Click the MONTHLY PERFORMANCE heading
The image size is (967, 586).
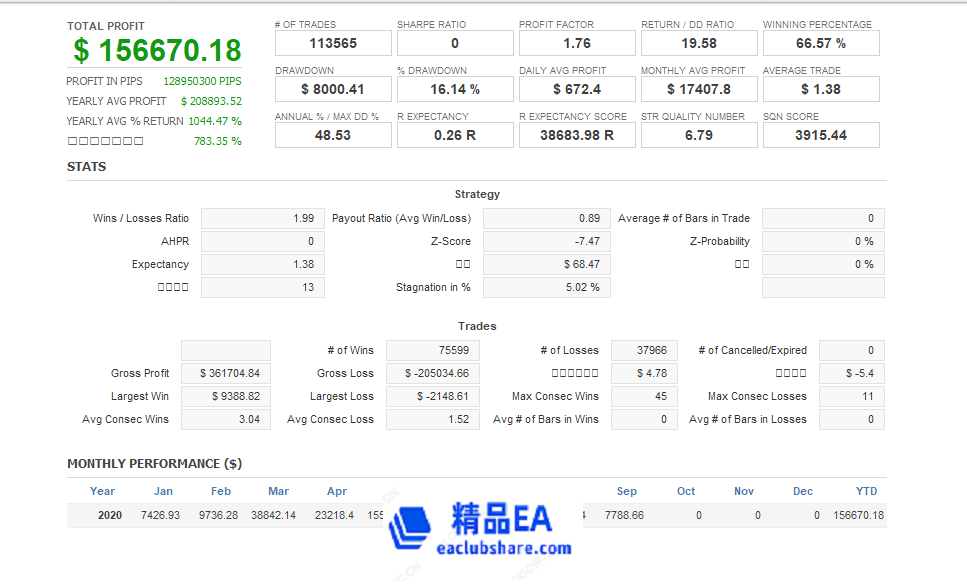(147, 463)
